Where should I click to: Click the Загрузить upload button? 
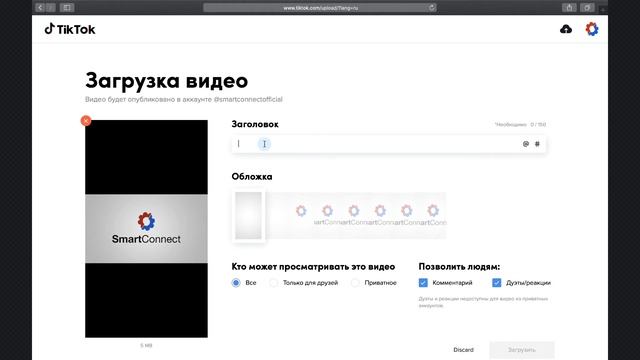(x=522, y=350)
